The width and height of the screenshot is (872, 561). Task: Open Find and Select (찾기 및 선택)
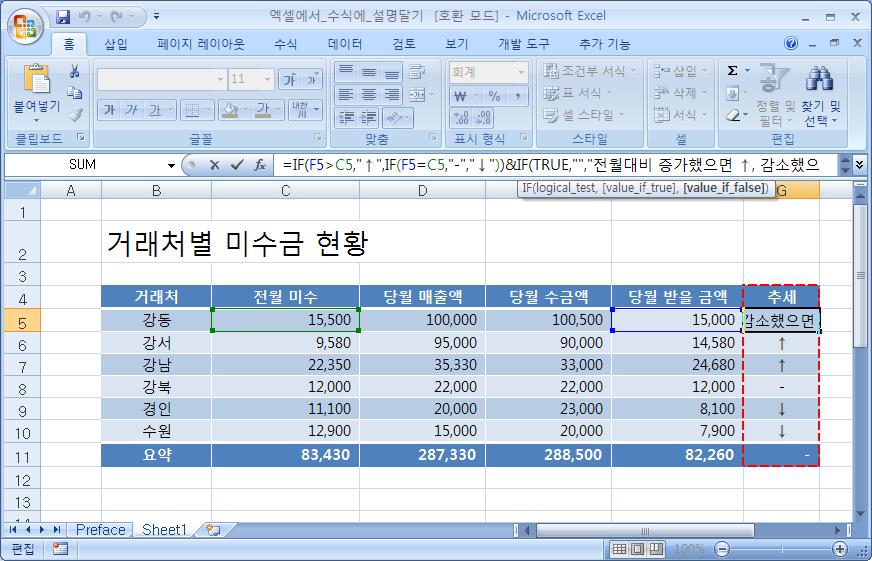point(821,96)
